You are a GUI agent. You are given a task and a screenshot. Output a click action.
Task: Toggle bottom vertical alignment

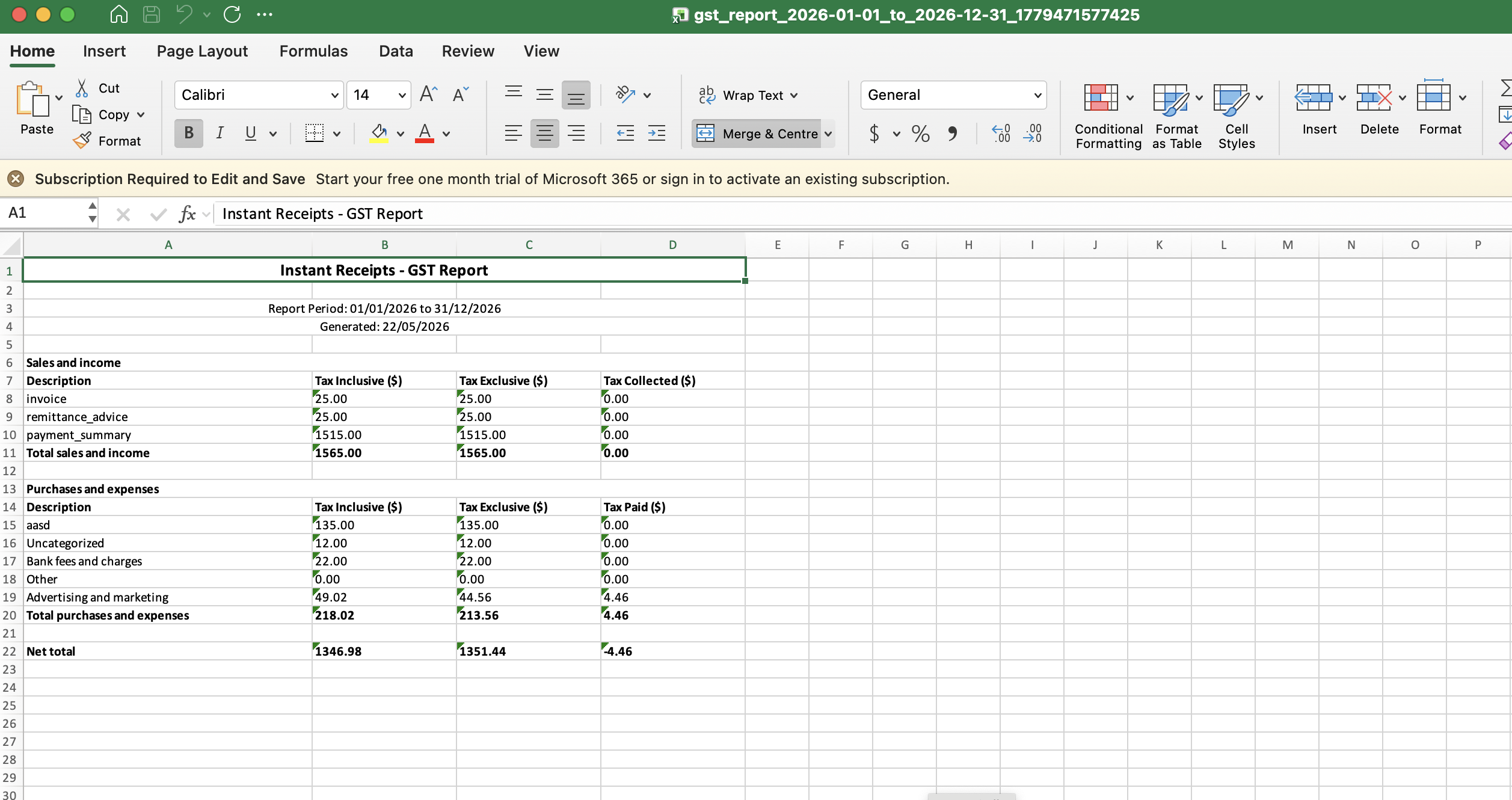point(576,95)
